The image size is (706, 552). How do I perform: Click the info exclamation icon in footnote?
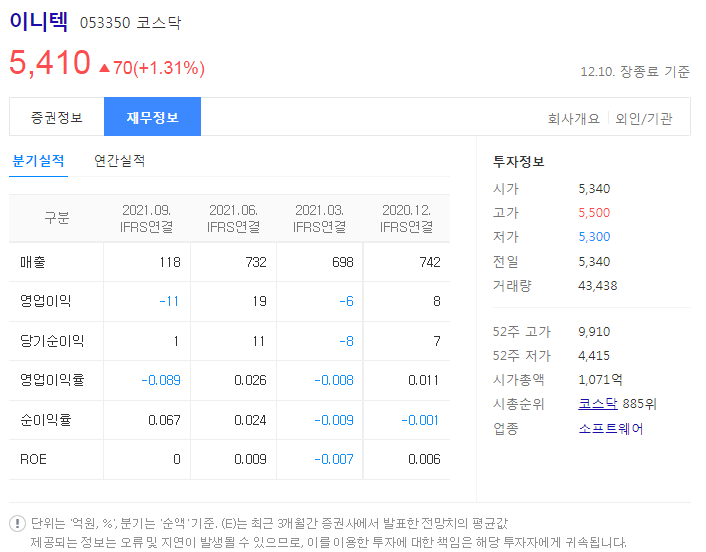coord(17,523)
